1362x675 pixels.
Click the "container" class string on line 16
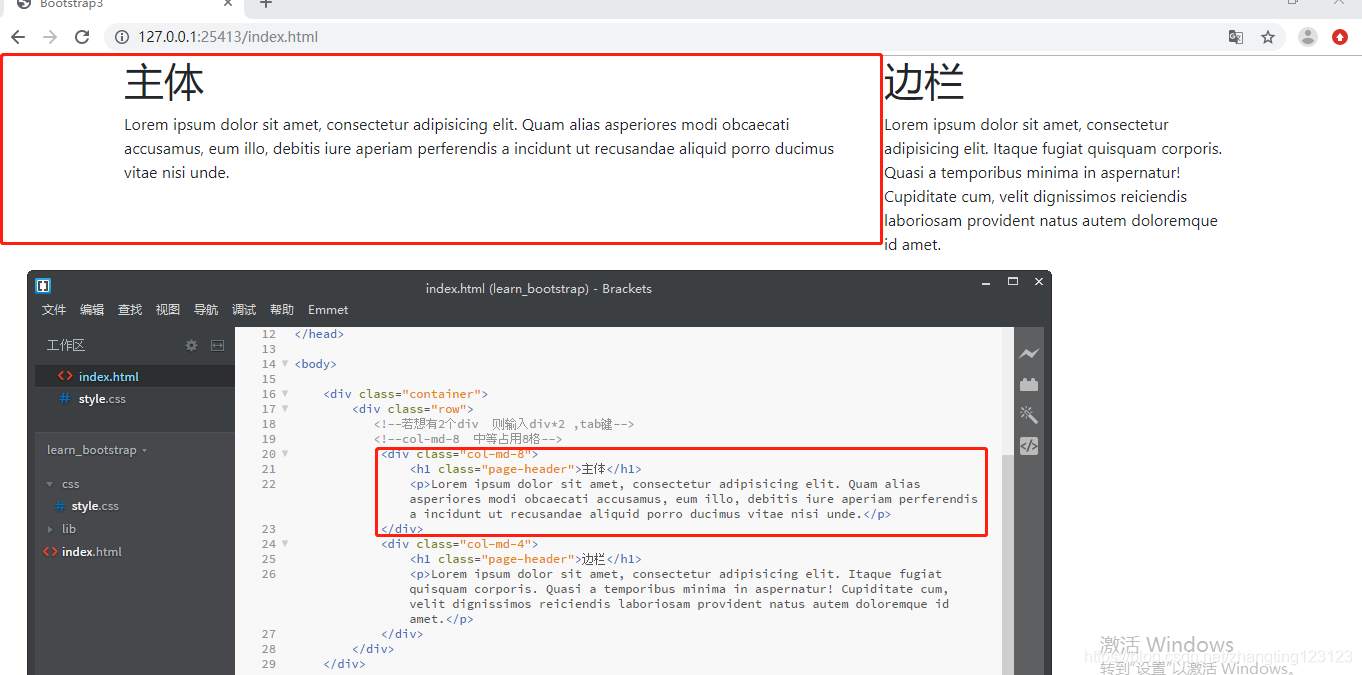(x=443, y=394)
